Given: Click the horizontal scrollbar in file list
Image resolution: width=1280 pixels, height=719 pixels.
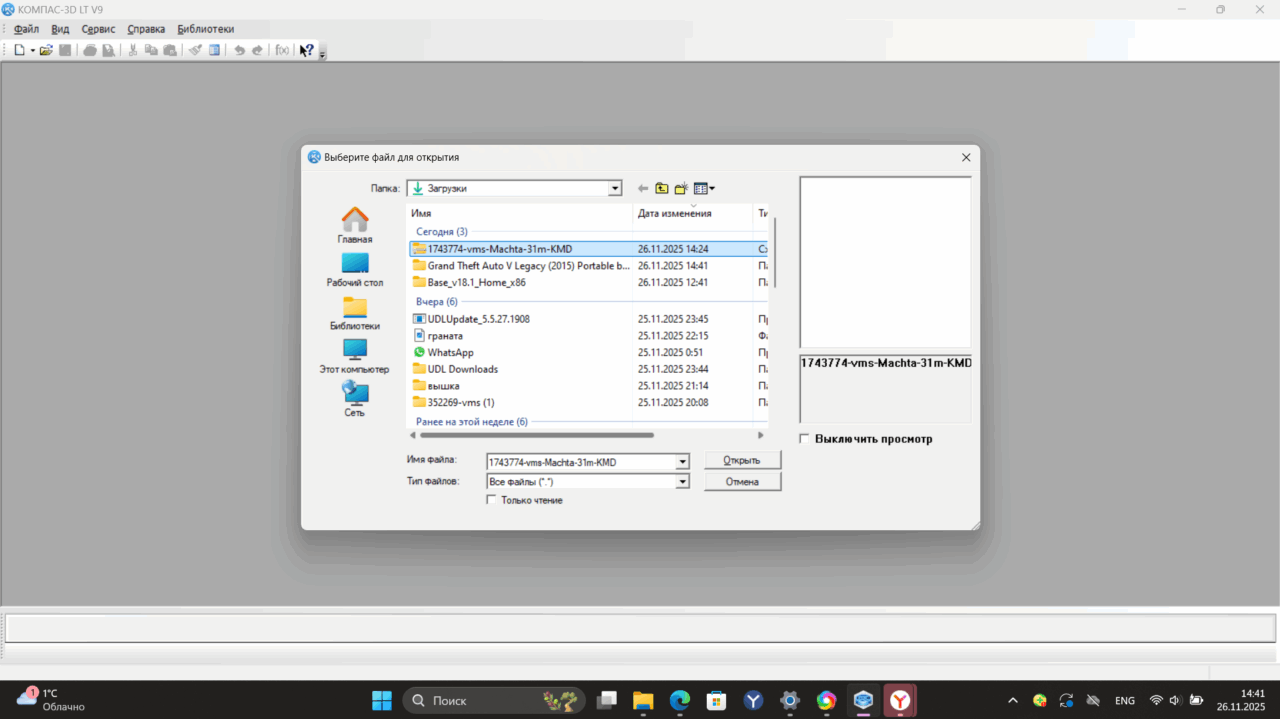Looking at the screenshot, I should point(537,435).
